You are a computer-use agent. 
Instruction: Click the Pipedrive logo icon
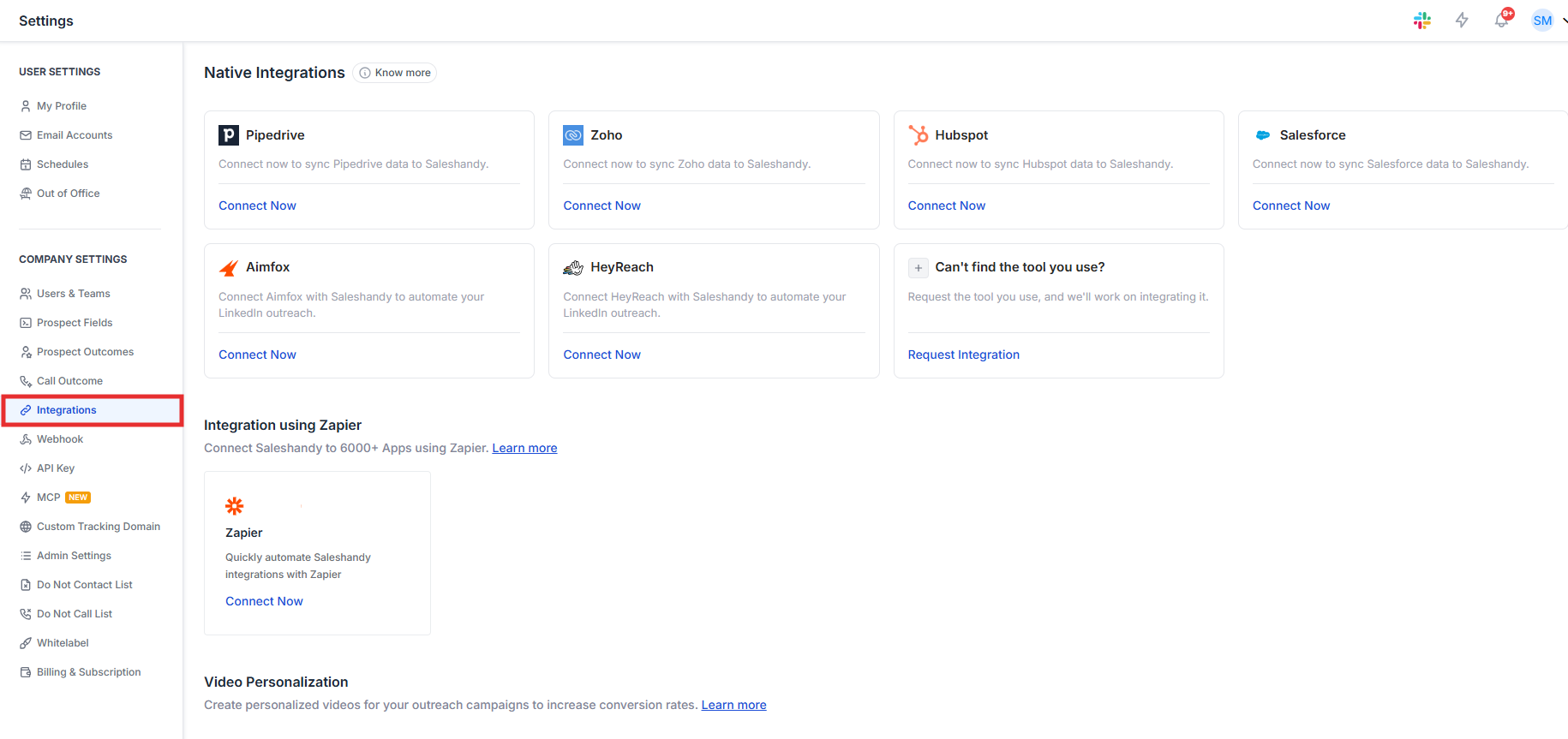coord(229,135)
